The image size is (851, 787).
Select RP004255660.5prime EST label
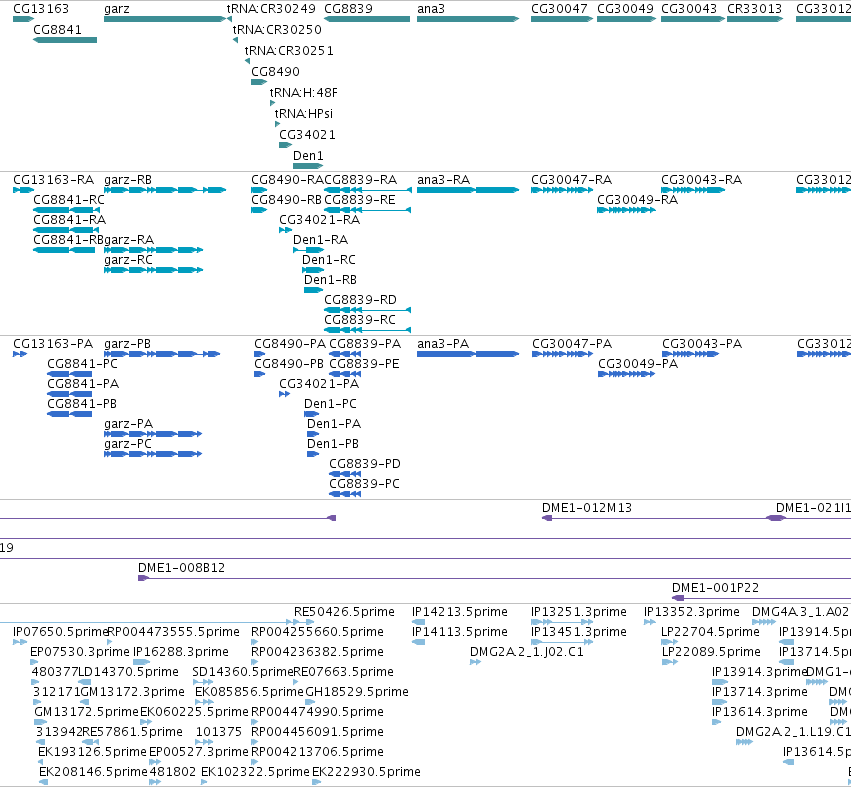pos(317,632)
